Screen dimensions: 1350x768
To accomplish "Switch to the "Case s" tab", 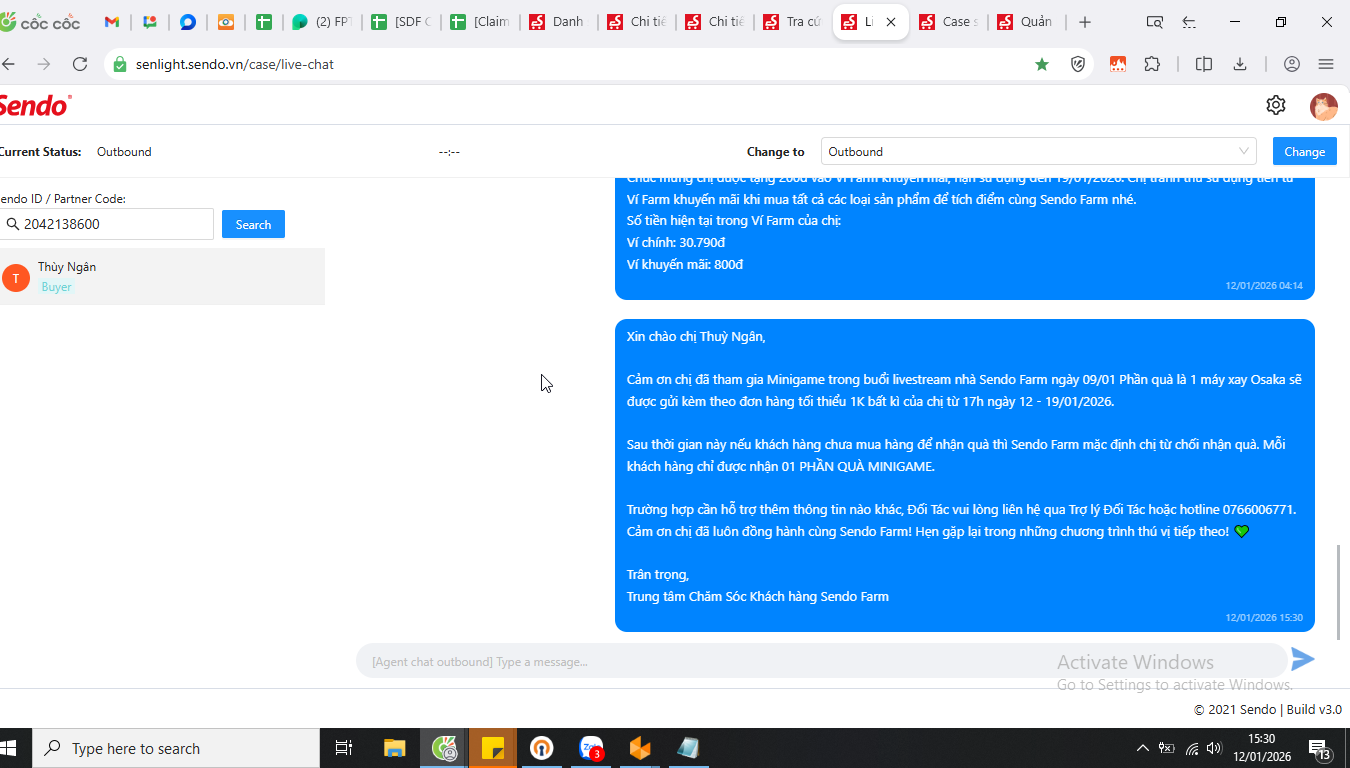I will pos(948,22).
